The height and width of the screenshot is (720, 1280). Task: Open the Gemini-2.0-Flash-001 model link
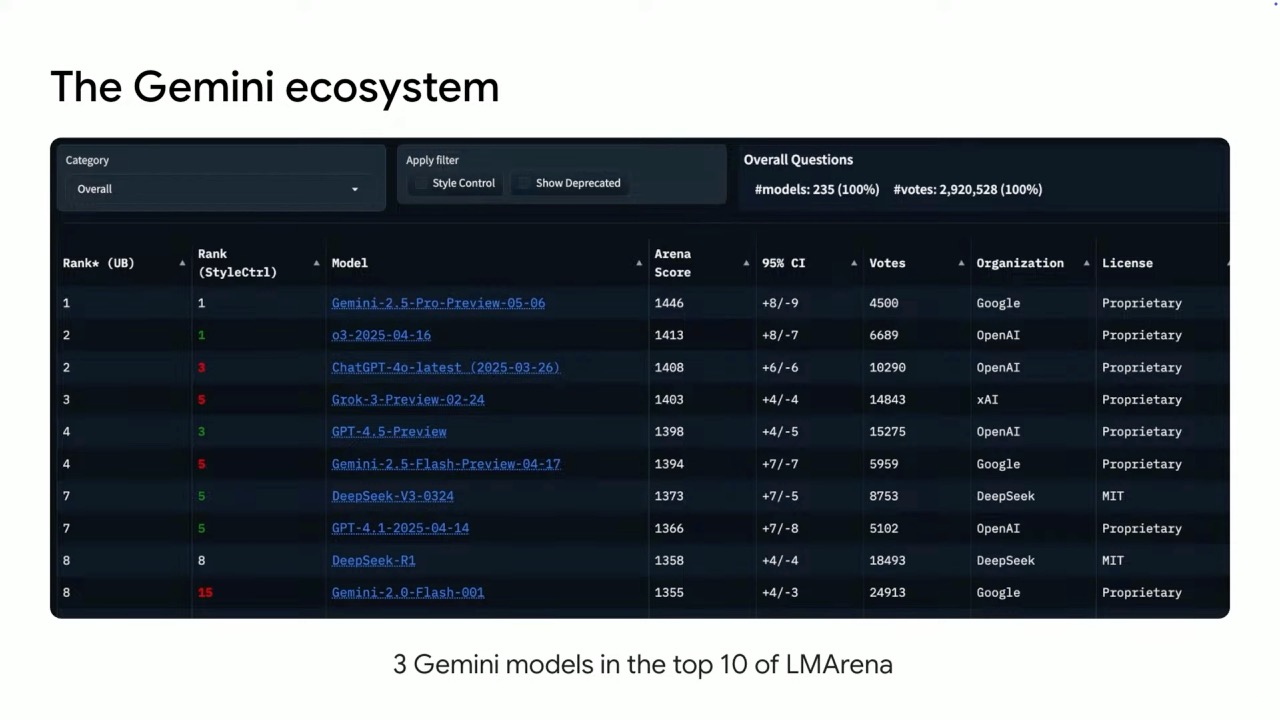pyautogui.click(x=408, y=592)
